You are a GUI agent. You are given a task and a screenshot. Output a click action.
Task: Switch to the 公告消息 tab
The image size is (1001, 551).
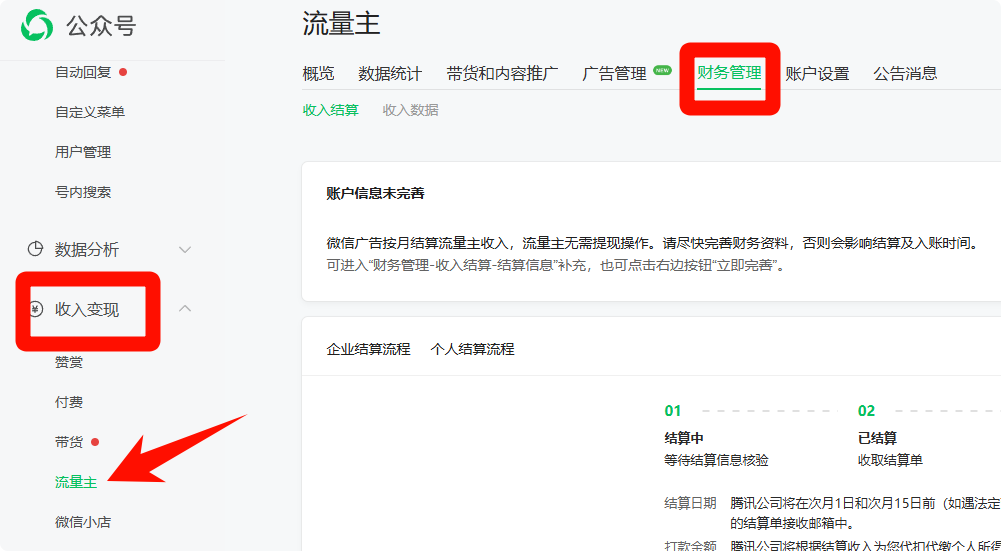coord(905,73)
